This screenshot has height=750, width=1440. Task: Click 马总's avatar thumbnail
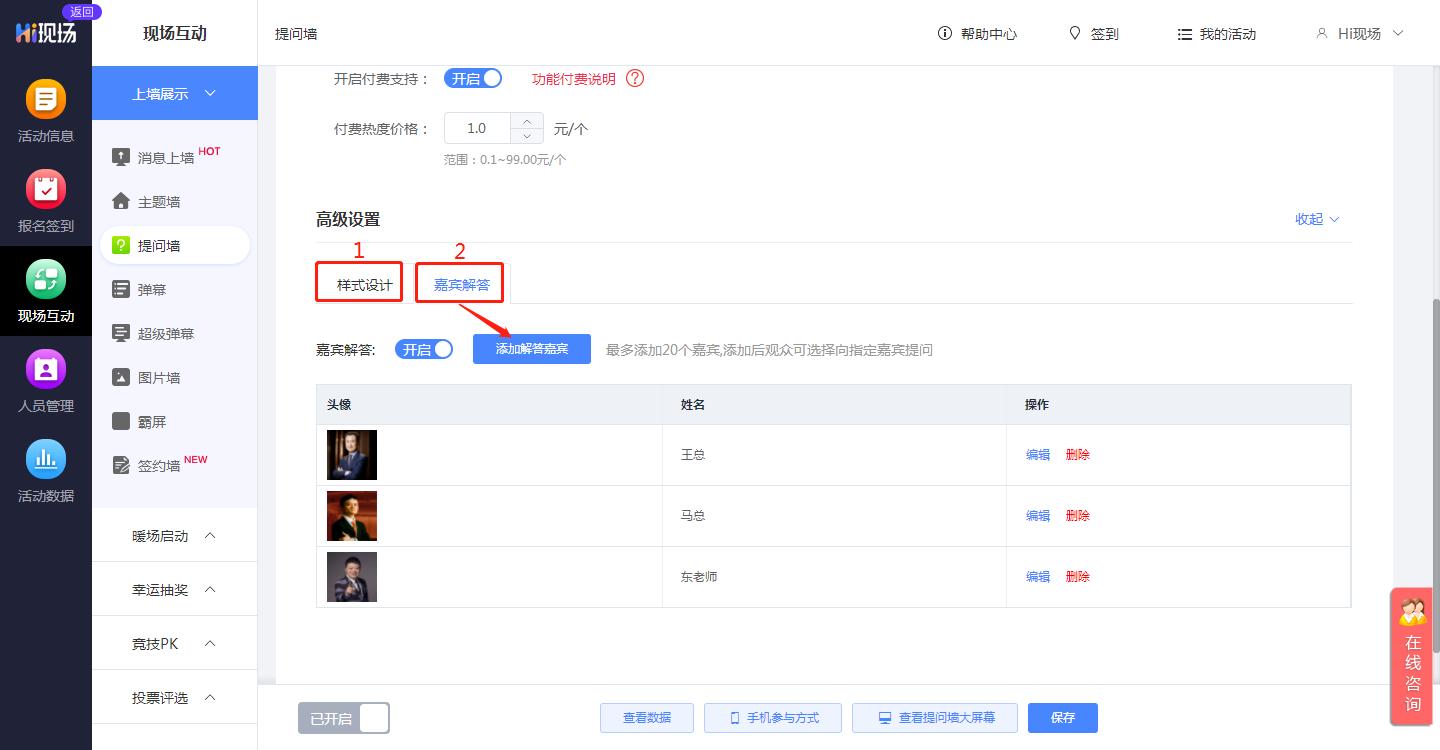pos(352,515)
